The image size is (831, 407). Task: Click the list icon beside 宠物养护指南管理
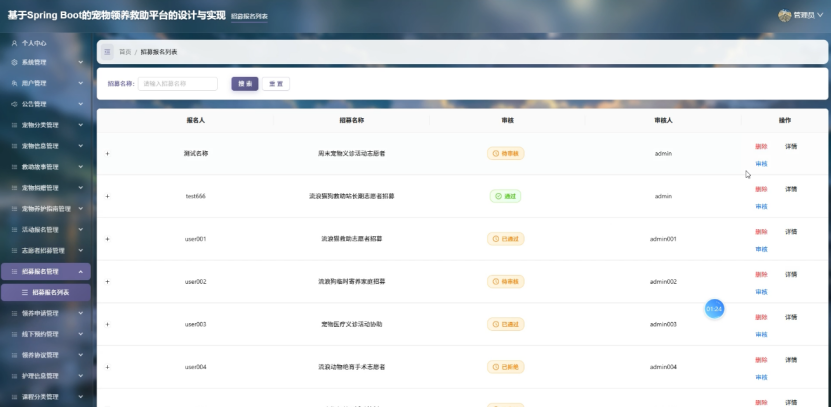14,209
